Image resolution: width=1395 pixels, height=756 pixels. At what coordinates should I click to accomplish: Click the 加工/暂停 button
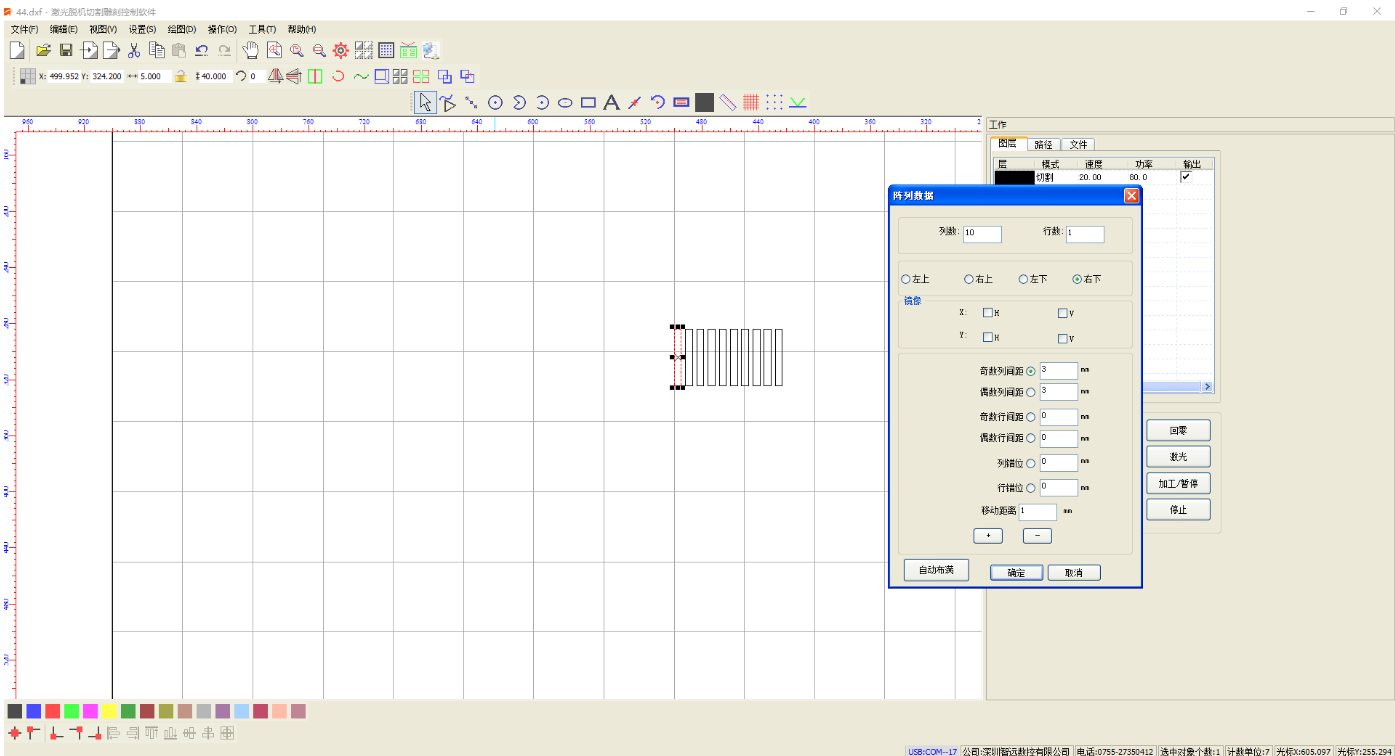click(x=1178, y=483)
